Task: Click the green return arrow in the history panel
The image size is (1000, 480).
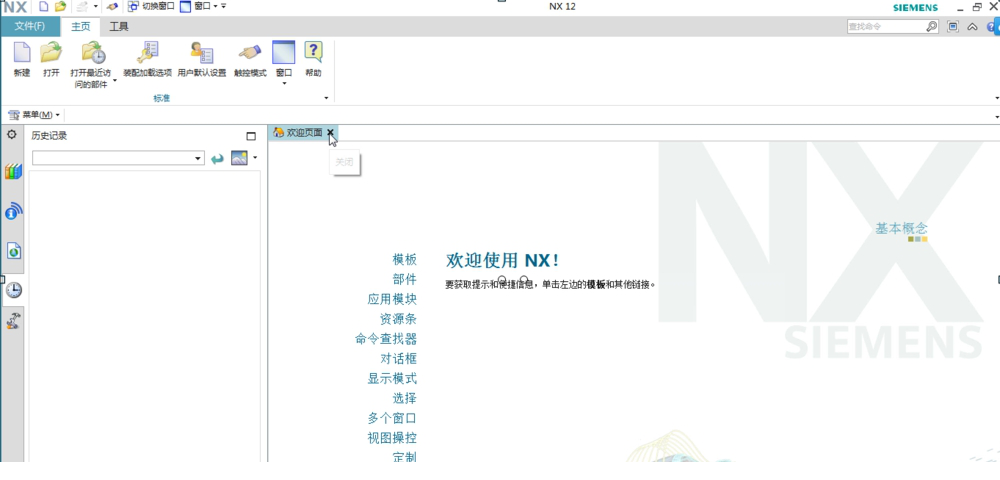Action: [x=217, y=158]
